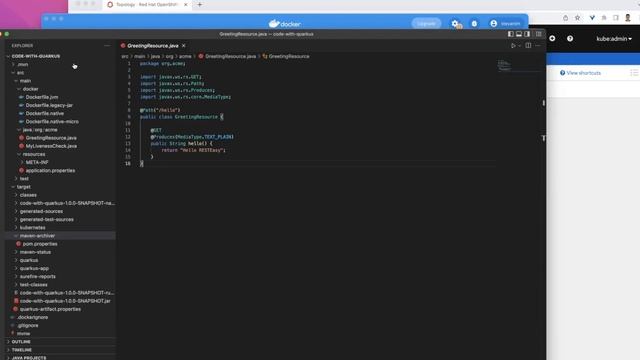Toggle bottom panel layout icon in VS Code
Image resolution: width=640 pixels, height=360 pixels.
pyautogui.click(x=519, y=34)
